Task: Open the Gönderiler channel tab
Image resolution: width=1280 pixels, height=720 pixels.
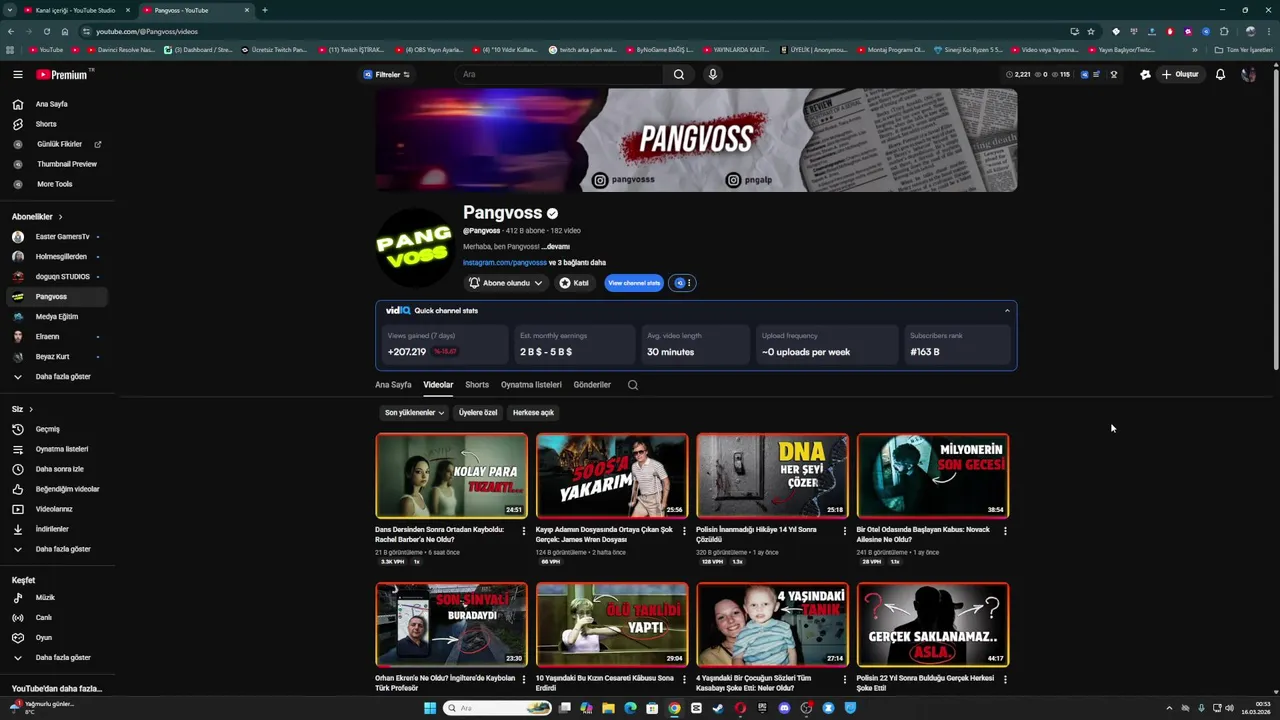Action: coord(592,385)
